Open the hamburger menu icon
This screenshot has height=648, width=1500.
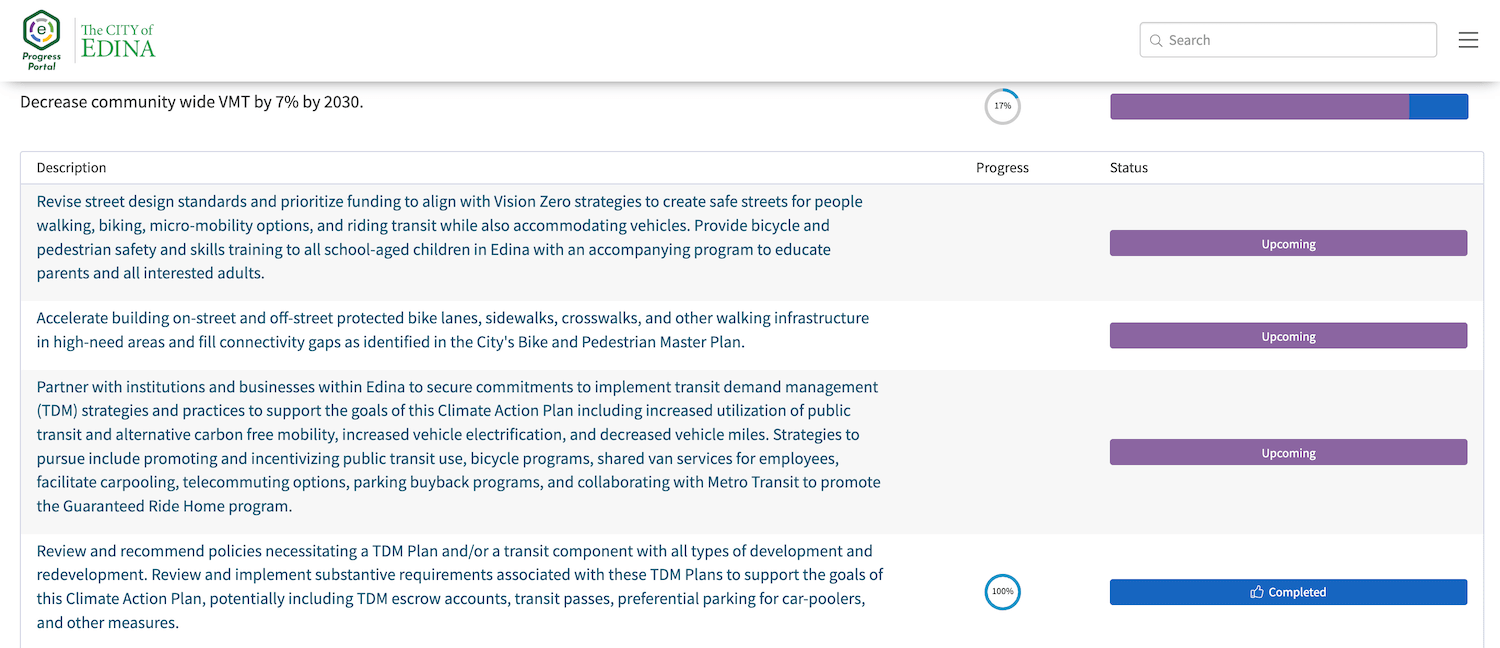pos(1468,40)
